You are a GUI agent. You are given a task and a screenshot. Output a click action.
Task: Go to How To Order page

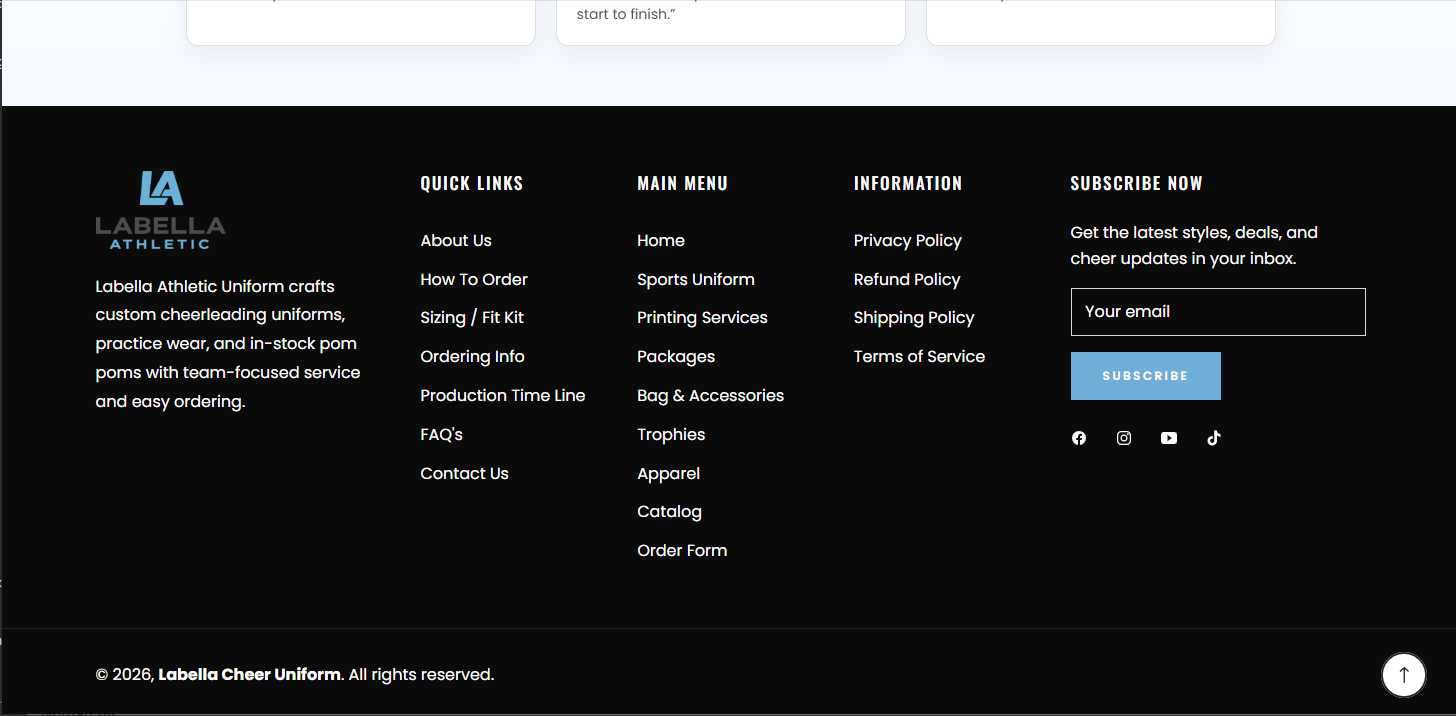click(x=474, y=280)
